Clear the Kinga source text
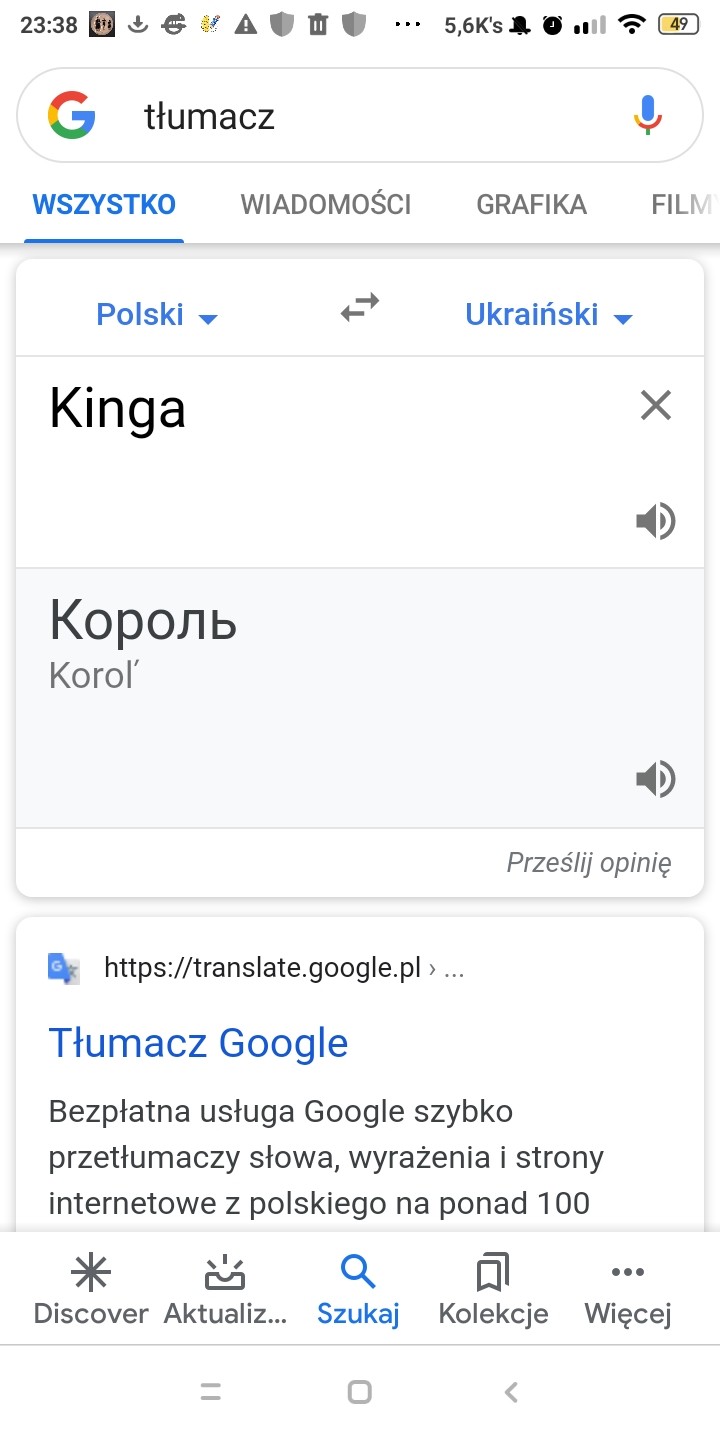Image resolution: width=720 pixels, height=1440 pixels. pos(656,406)
